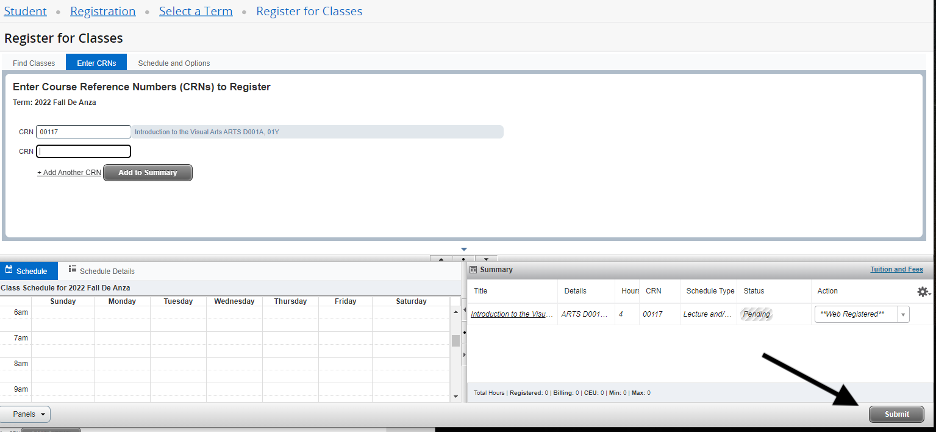Click the gear settings icon in Summary
Viewport: 936px width, 432px height.
coord(922,291)
